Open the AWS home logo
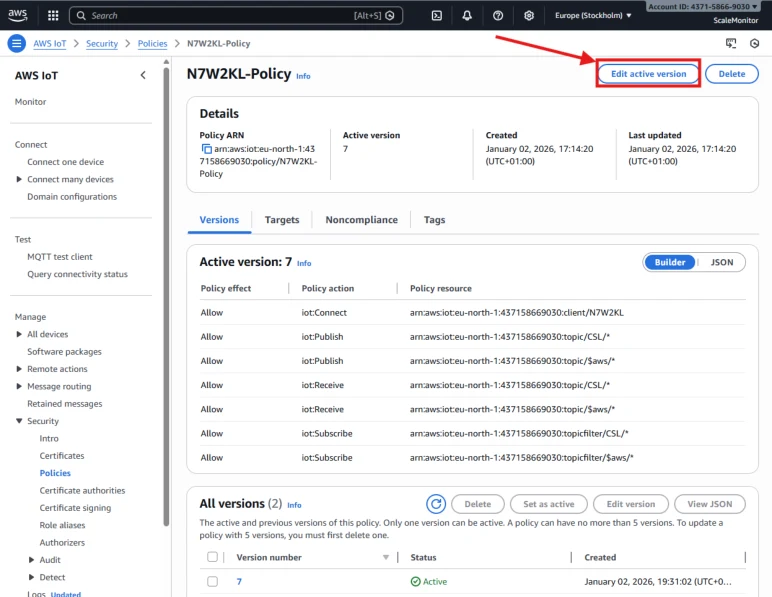This screenshot has height=597, width=772. coord(18,15)
